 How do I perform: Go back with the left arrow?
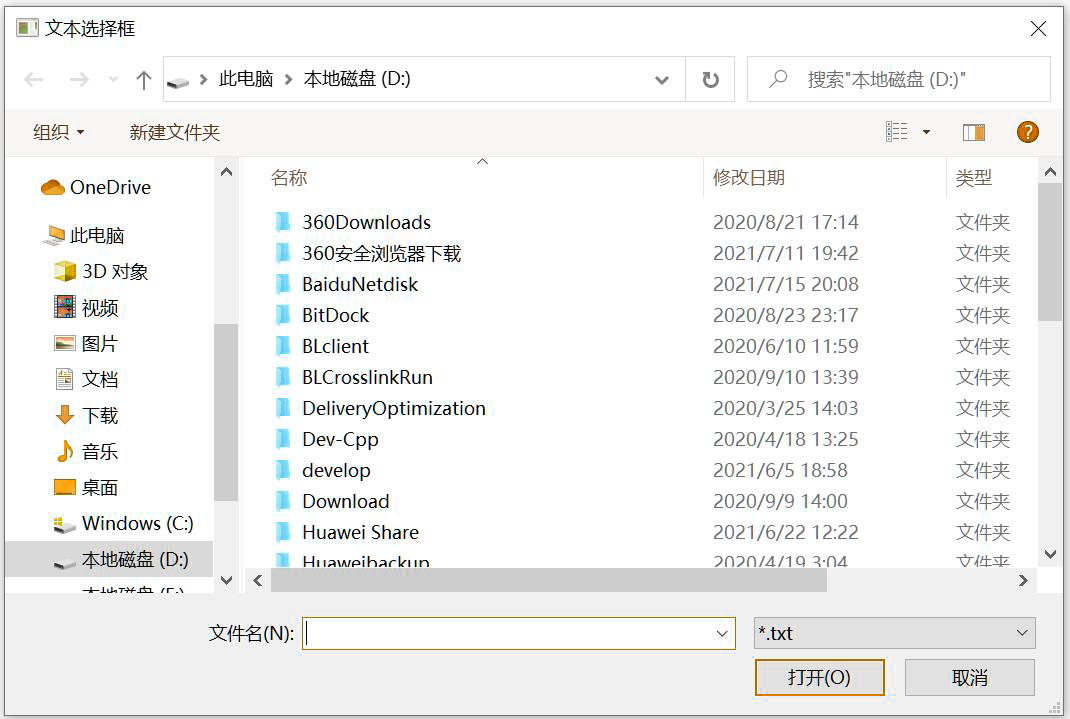point(33,80)
